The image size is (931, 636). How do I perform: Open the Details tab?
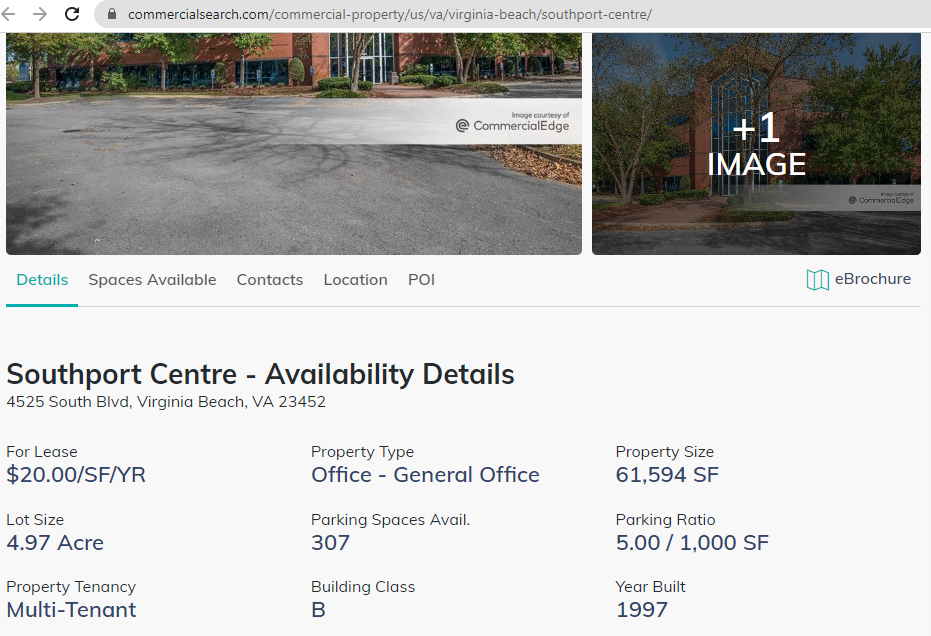click(42, 280)
